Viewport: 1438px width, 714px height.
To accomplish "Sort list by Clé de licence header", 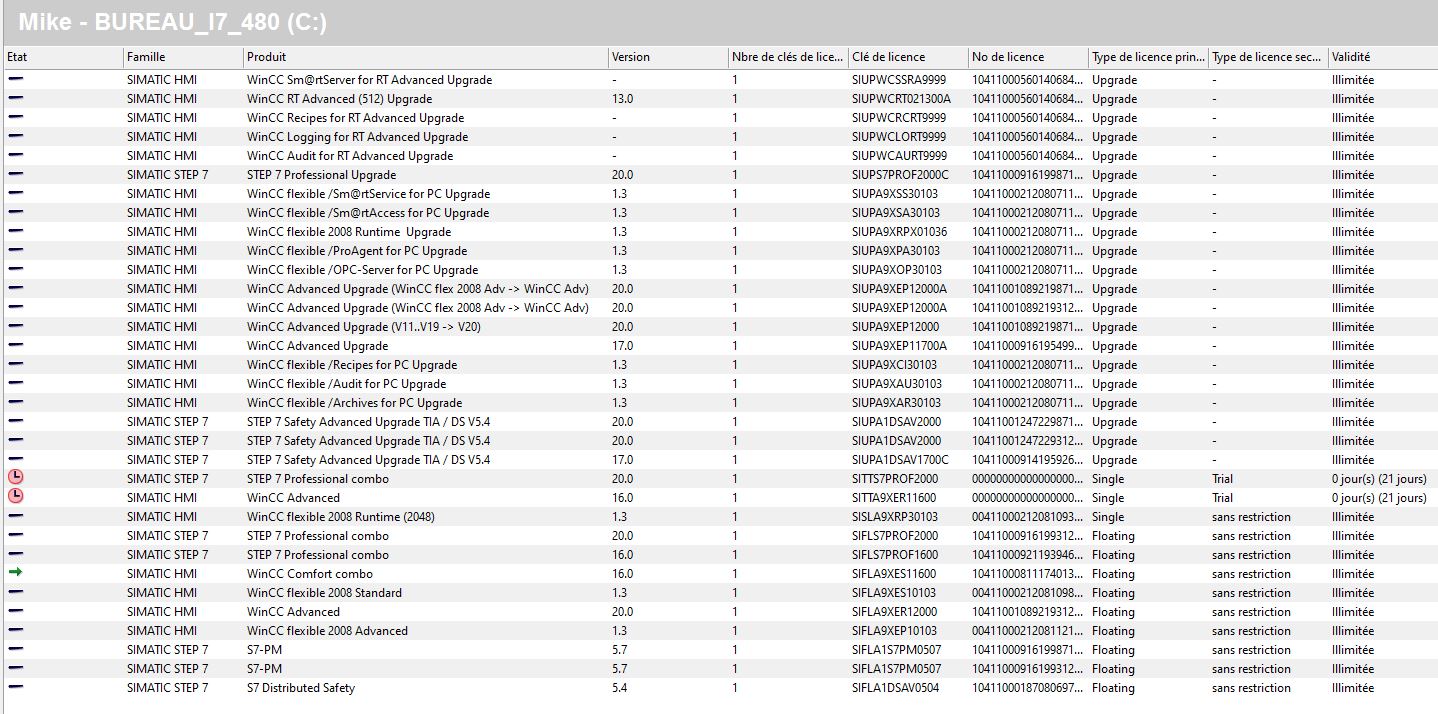I will (x=888, y=57).
